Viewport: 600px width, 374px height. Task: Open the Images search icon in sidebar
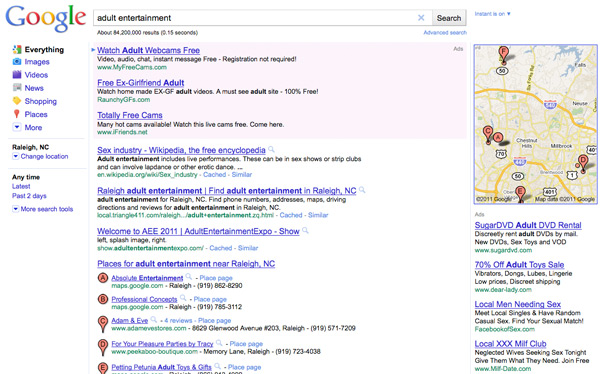(x=17, y=62)
